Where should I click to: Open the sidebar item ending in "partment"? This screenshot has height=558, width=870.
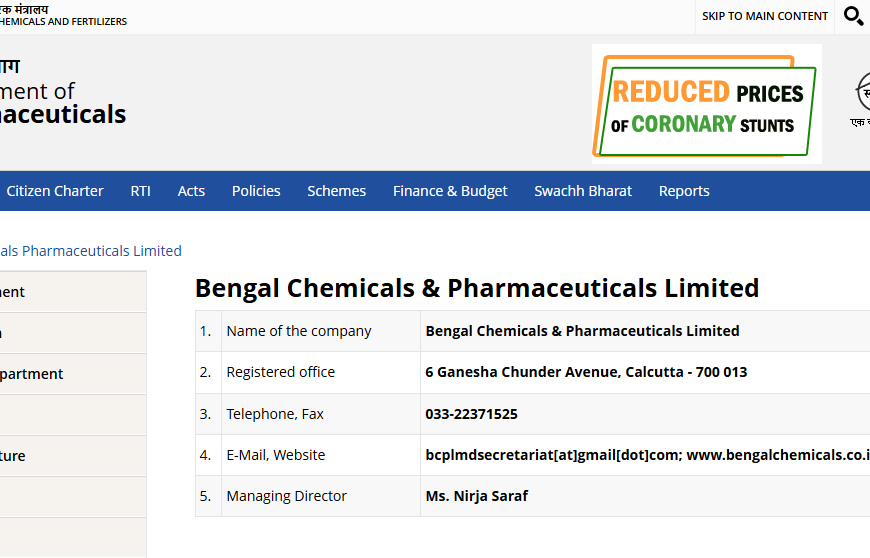click(73, 374)
